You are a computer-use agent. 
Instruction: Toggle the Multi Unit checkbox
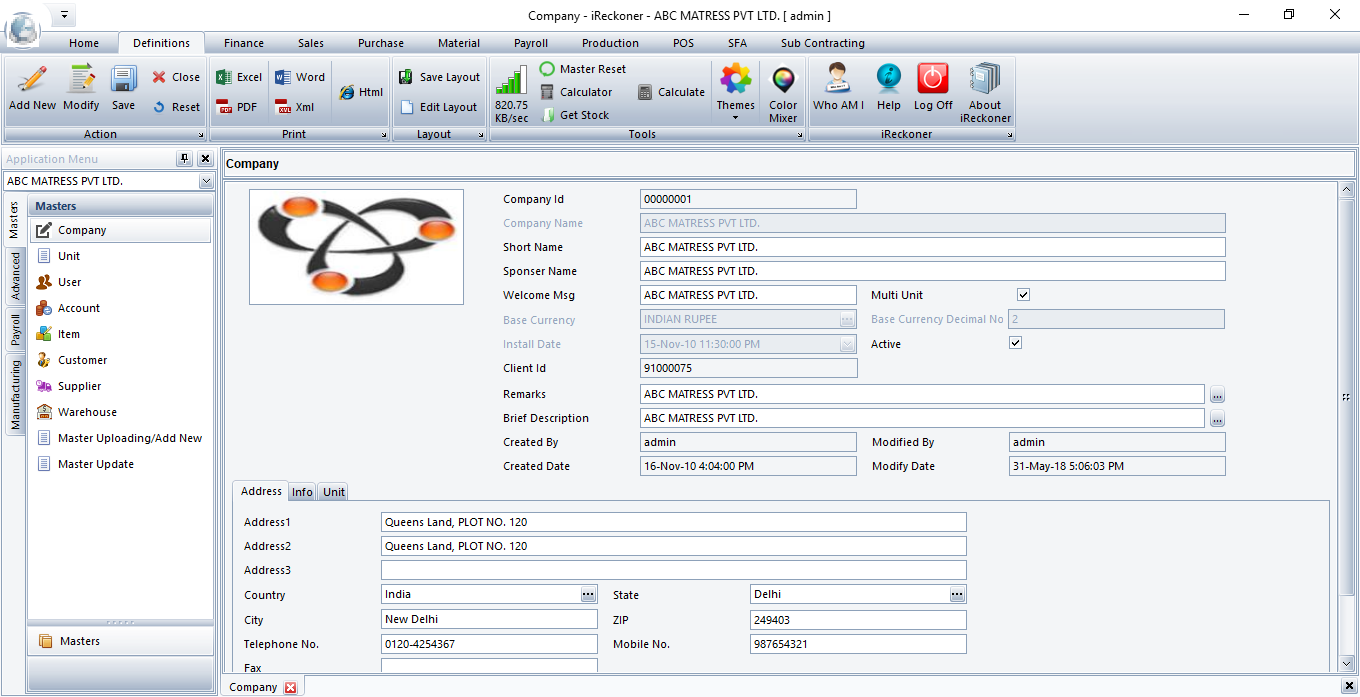[1023, 295]
